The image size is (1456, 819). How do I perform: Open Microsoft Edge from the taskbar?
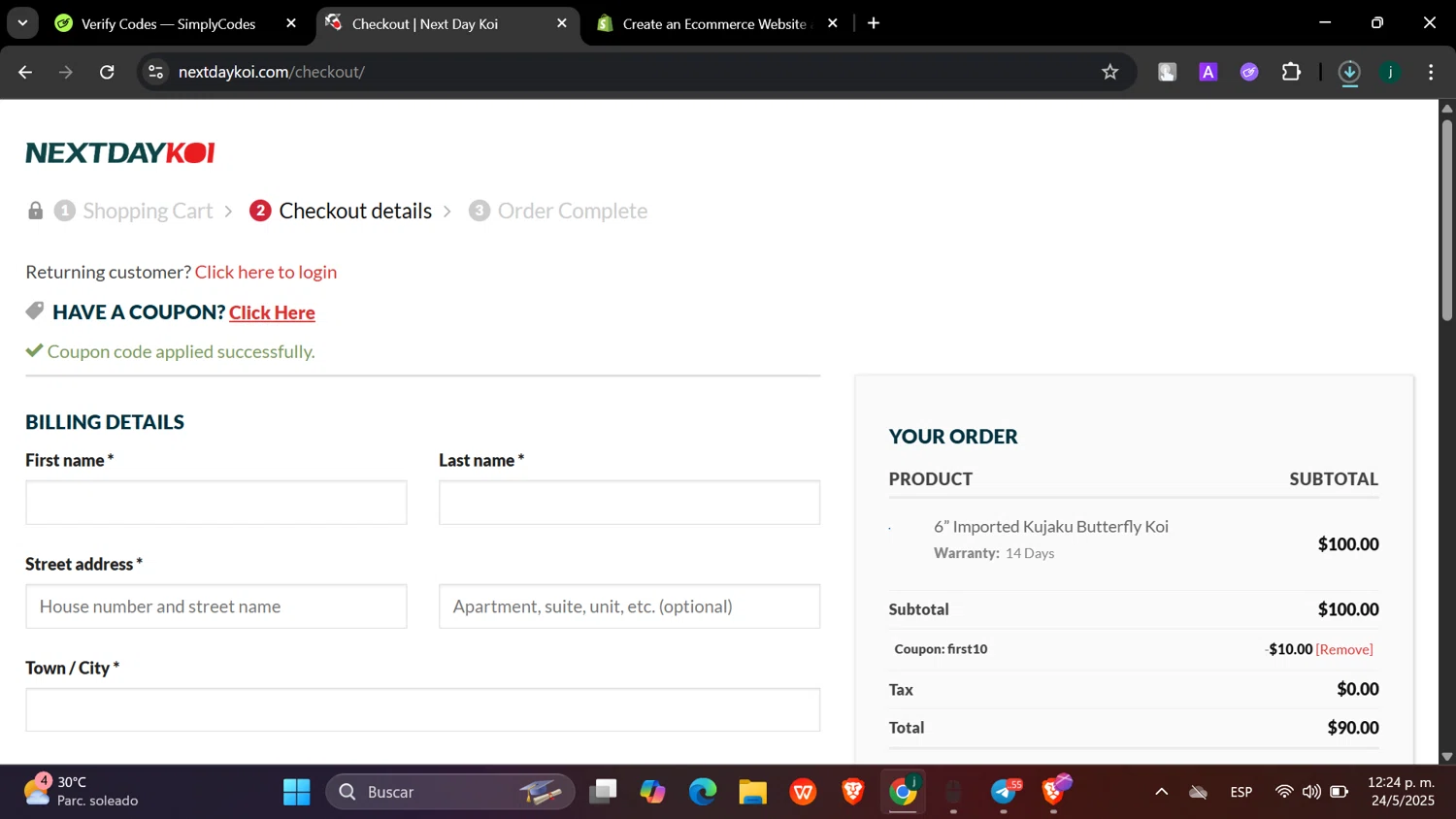tap(703, 792)
